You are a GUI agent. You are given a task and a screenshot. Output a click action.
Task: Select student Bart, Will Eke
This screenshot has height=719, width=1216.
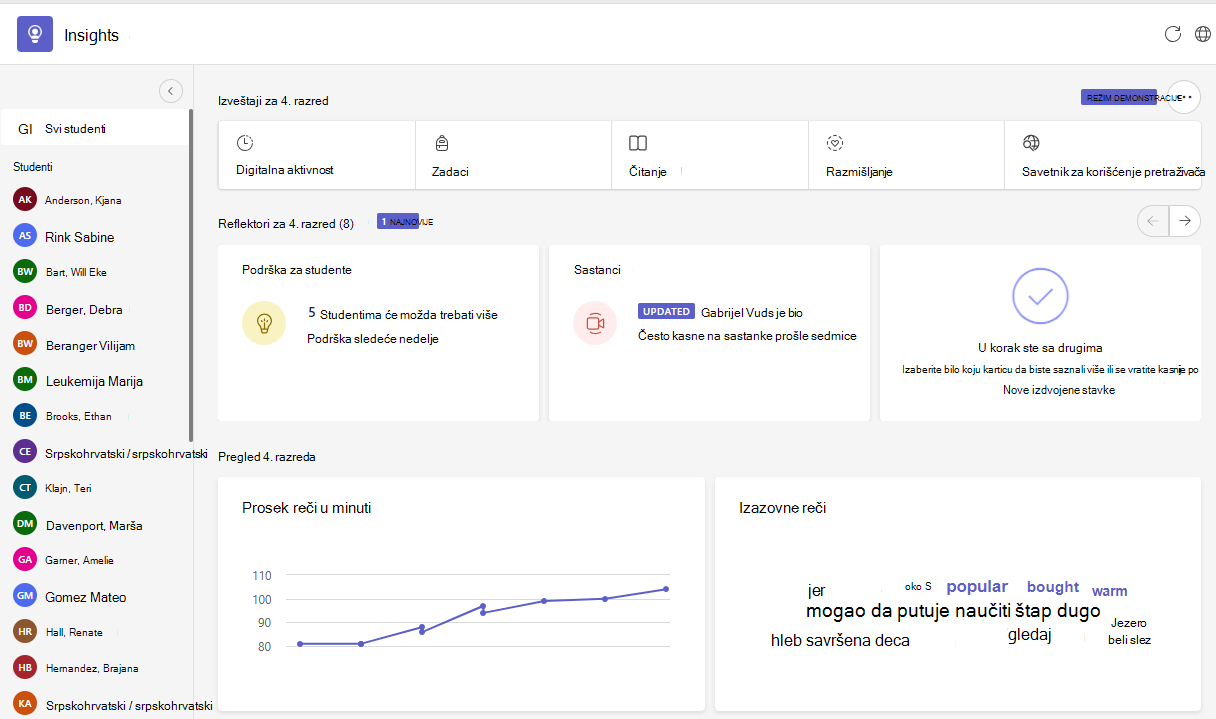pos(94,272)
